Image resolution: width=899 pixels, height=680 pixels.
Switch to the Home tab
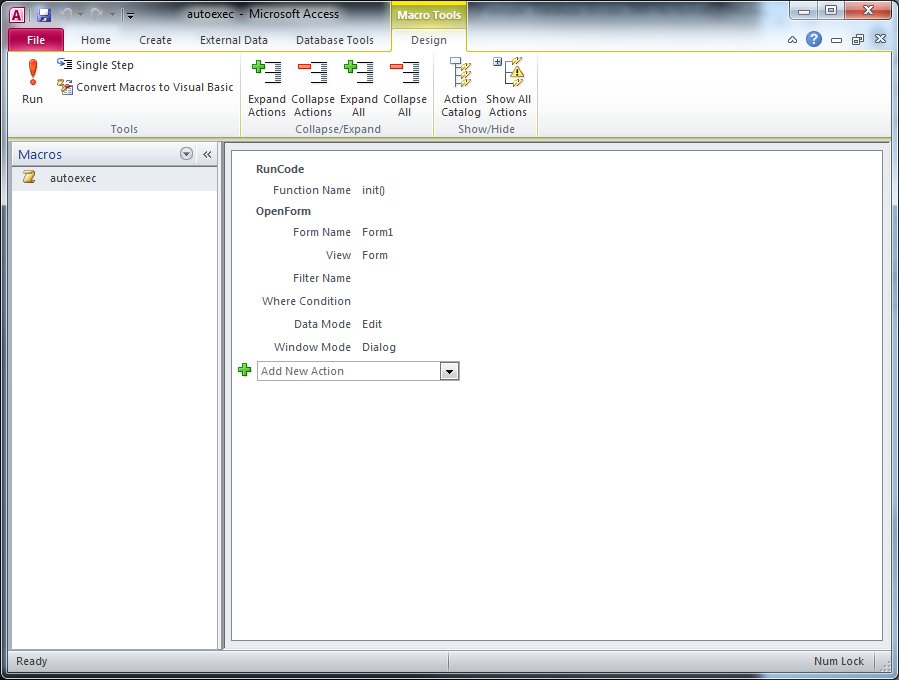(x=96, y=40)
